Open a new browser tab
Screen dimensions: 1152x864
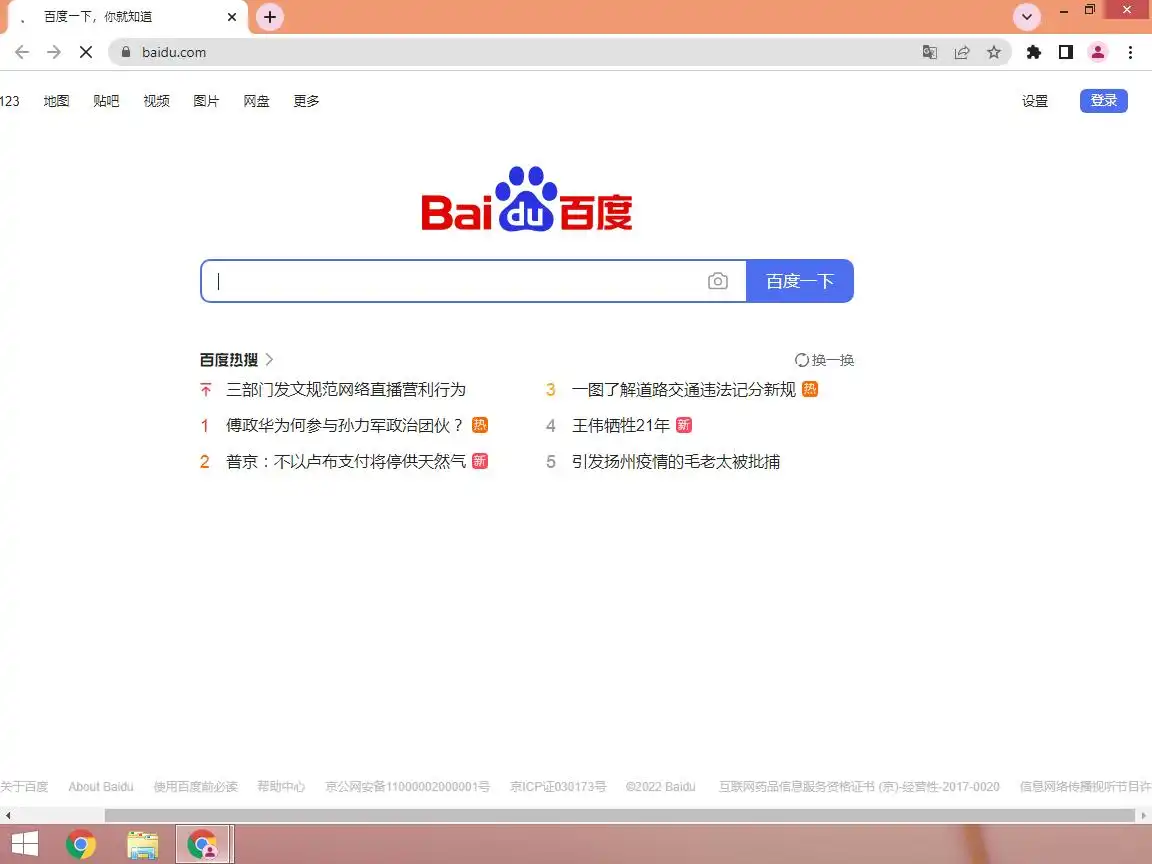click(x=270, y=17)
